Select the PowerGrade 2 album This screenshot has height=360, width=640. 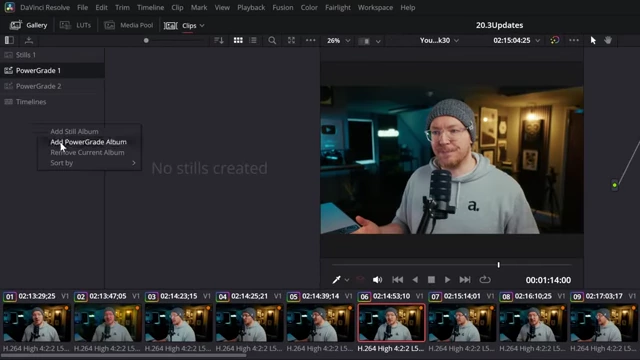pyautogui.click(x=52, y=86)
